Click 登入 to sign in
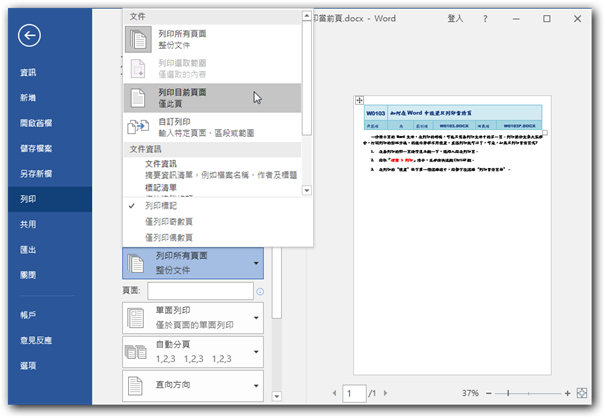The height and width of the screenshot is (418, 605). (455, 19)
